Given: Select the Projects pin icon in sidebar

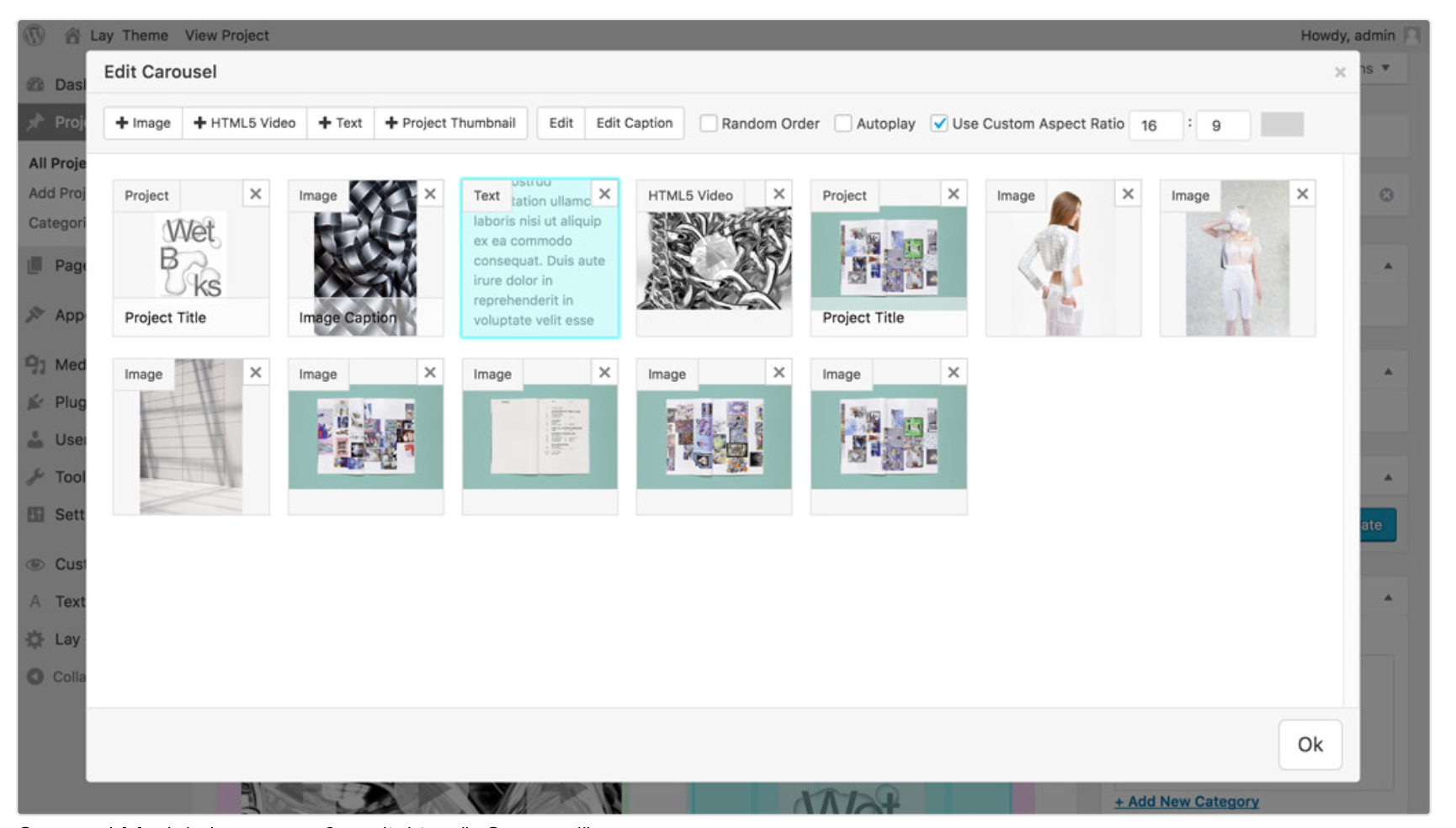Looking at the screenshot, I should (37, 122).
